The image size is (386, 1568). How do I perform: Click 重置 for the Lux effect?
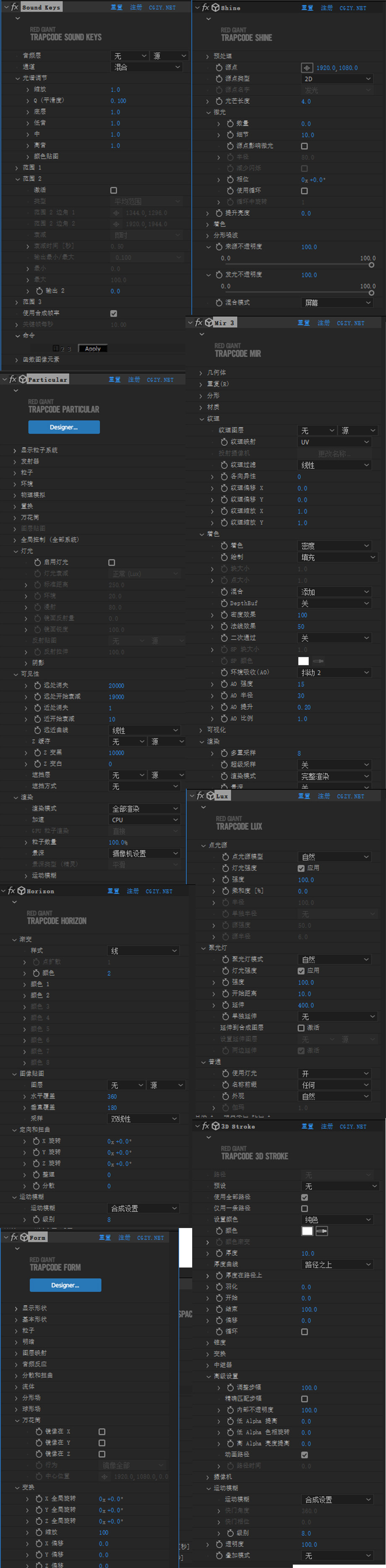tap(305, 796)
